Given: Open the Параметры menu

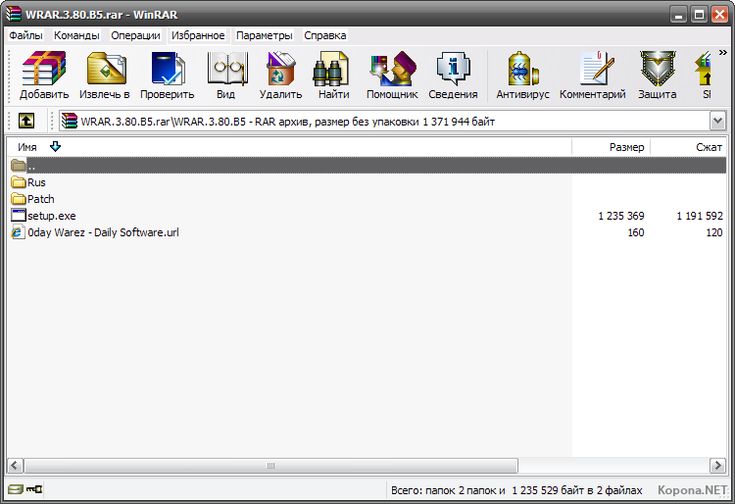Looking at the screenshot, I should pos(264,35).
